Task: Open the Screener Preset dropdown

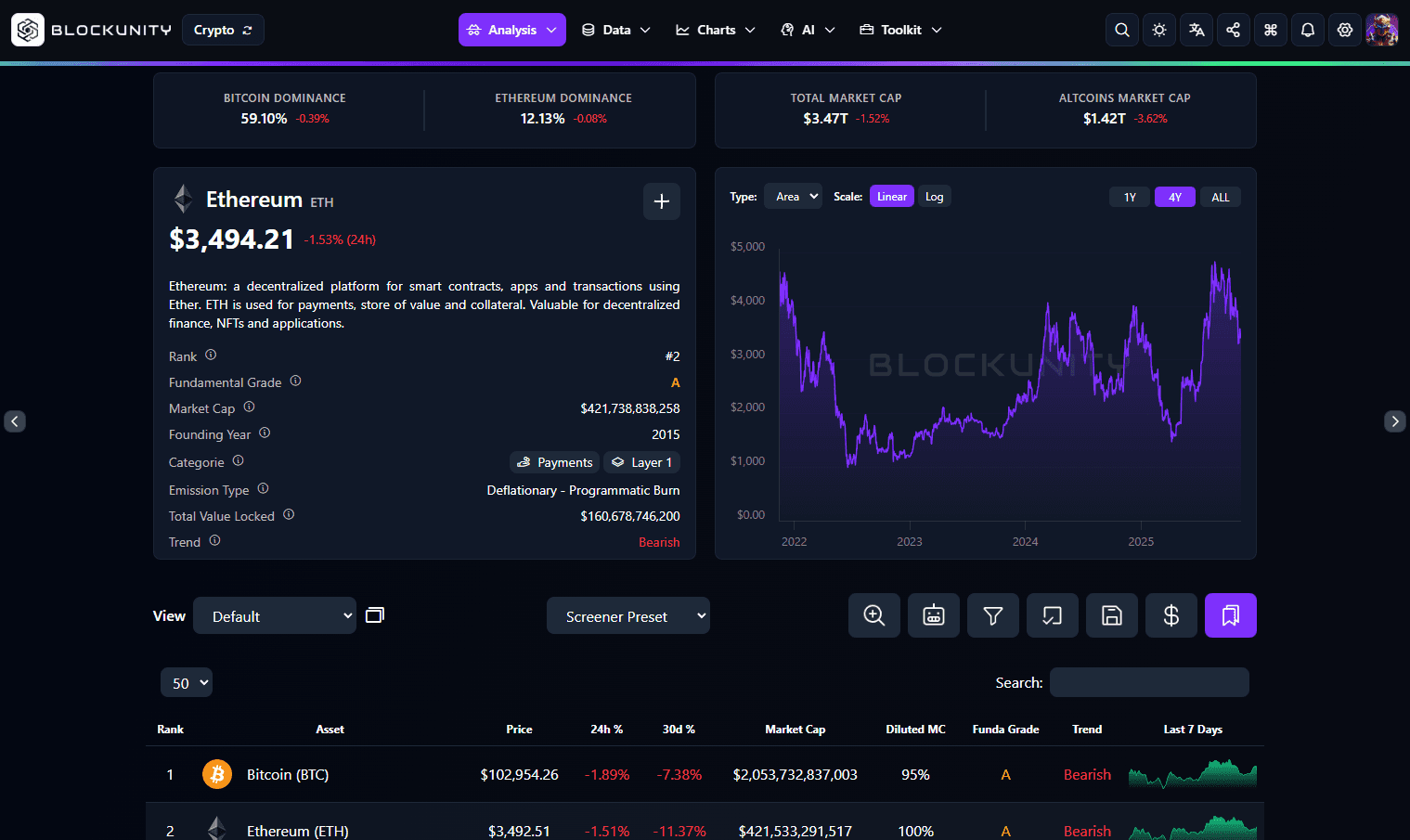Action: tap(628, 615)
